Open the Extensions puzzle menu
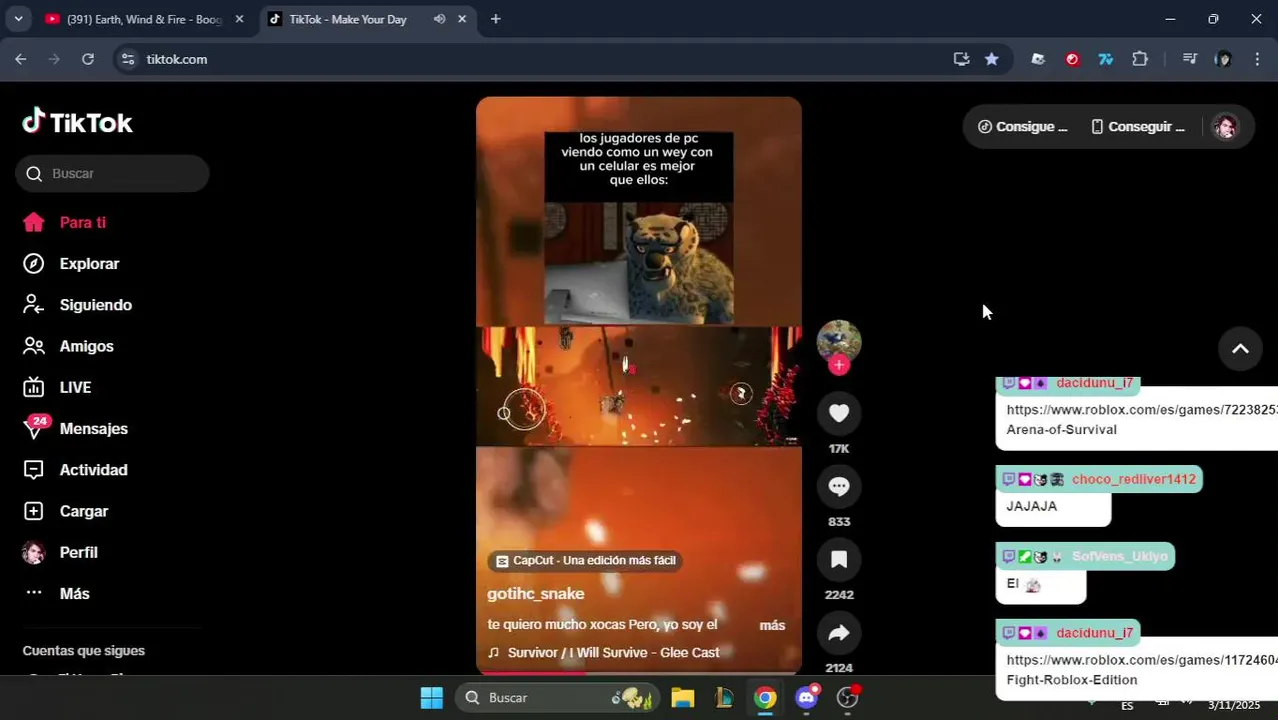Viewport: 1278px width, 720px height. pos(1140,59)
